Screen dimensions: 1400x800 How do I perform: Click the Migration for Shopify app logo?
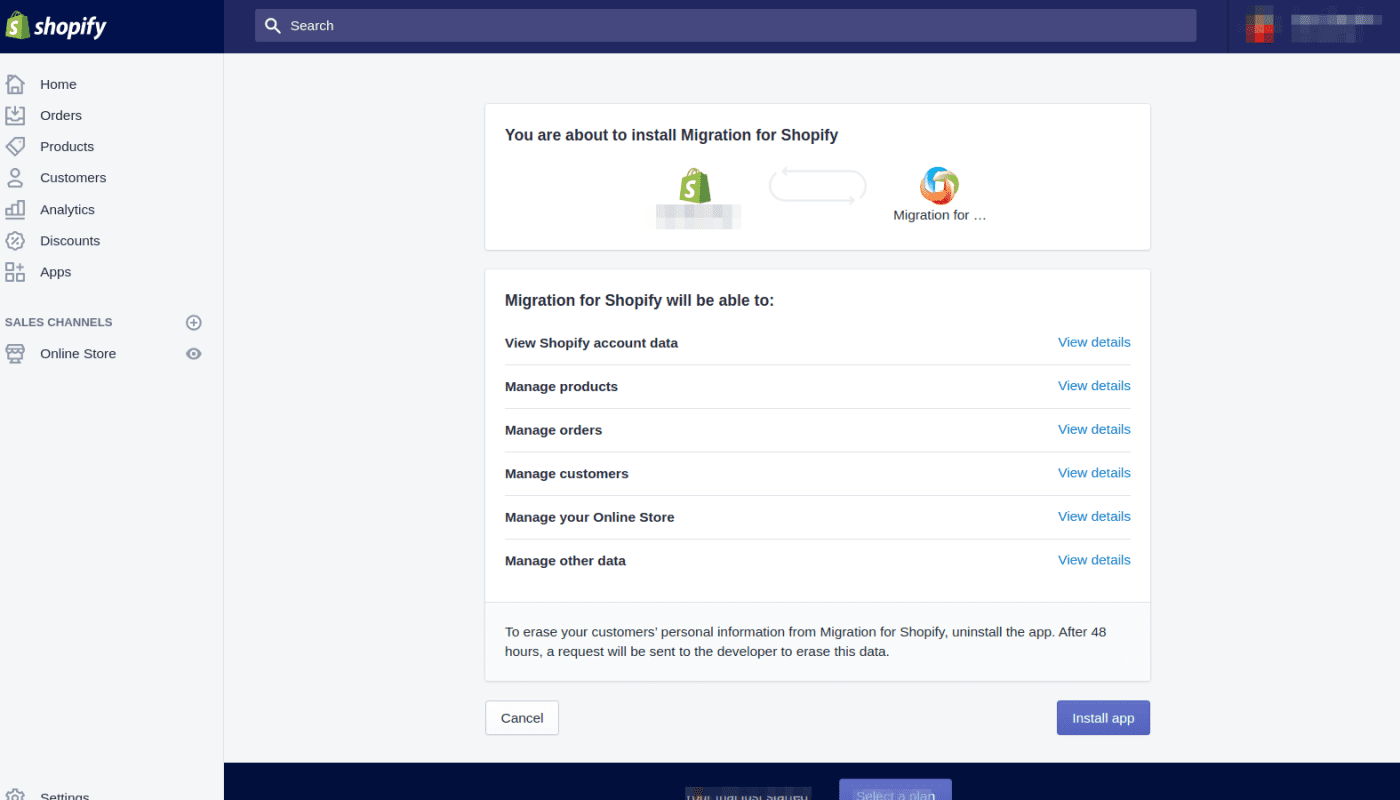pos(939,185)
